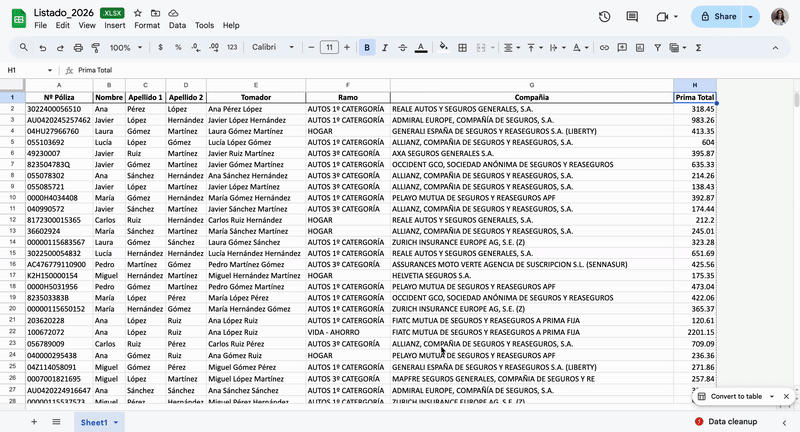Screen dimensions: 800x432
Task: Show the all sheets list
Action: 56,422
